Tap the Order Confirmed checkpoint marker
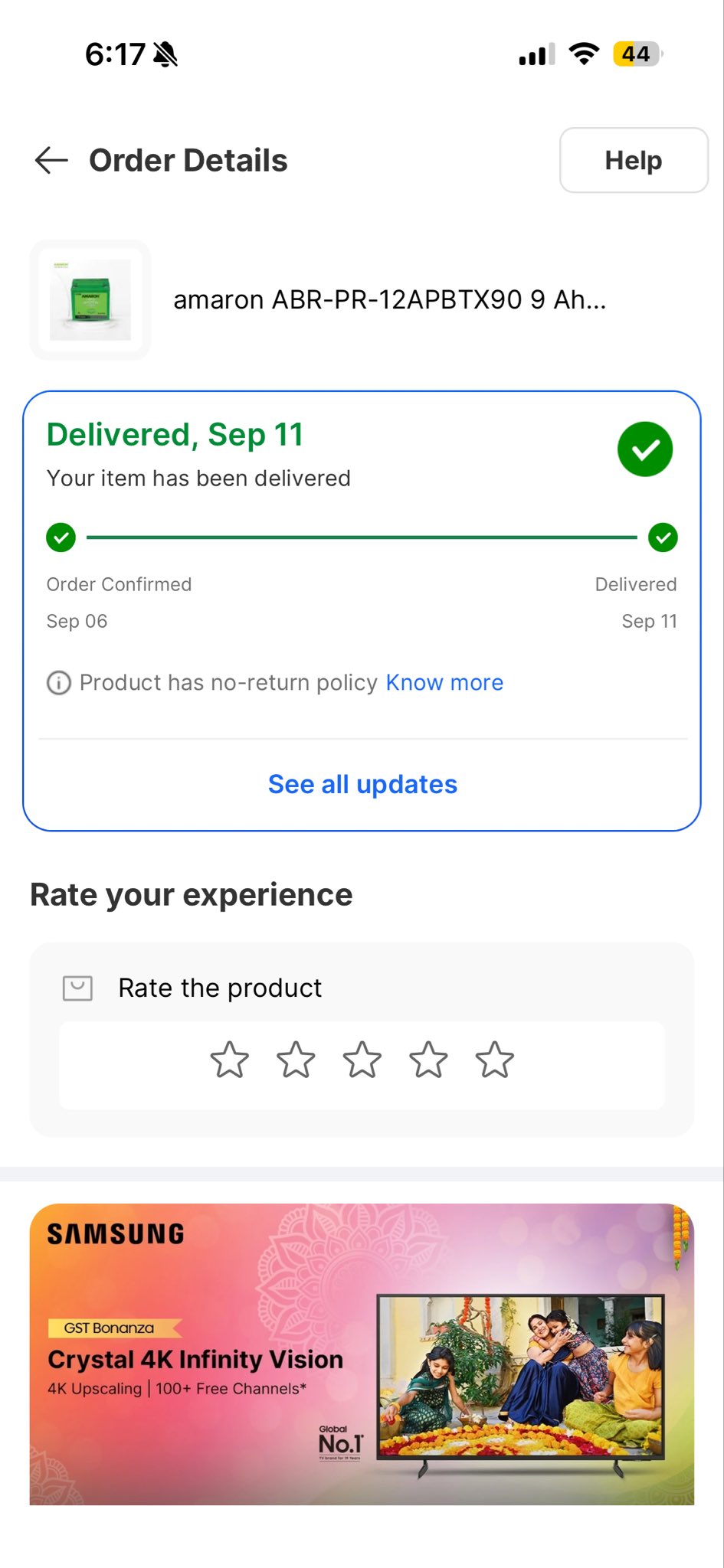 coord(61,537)
